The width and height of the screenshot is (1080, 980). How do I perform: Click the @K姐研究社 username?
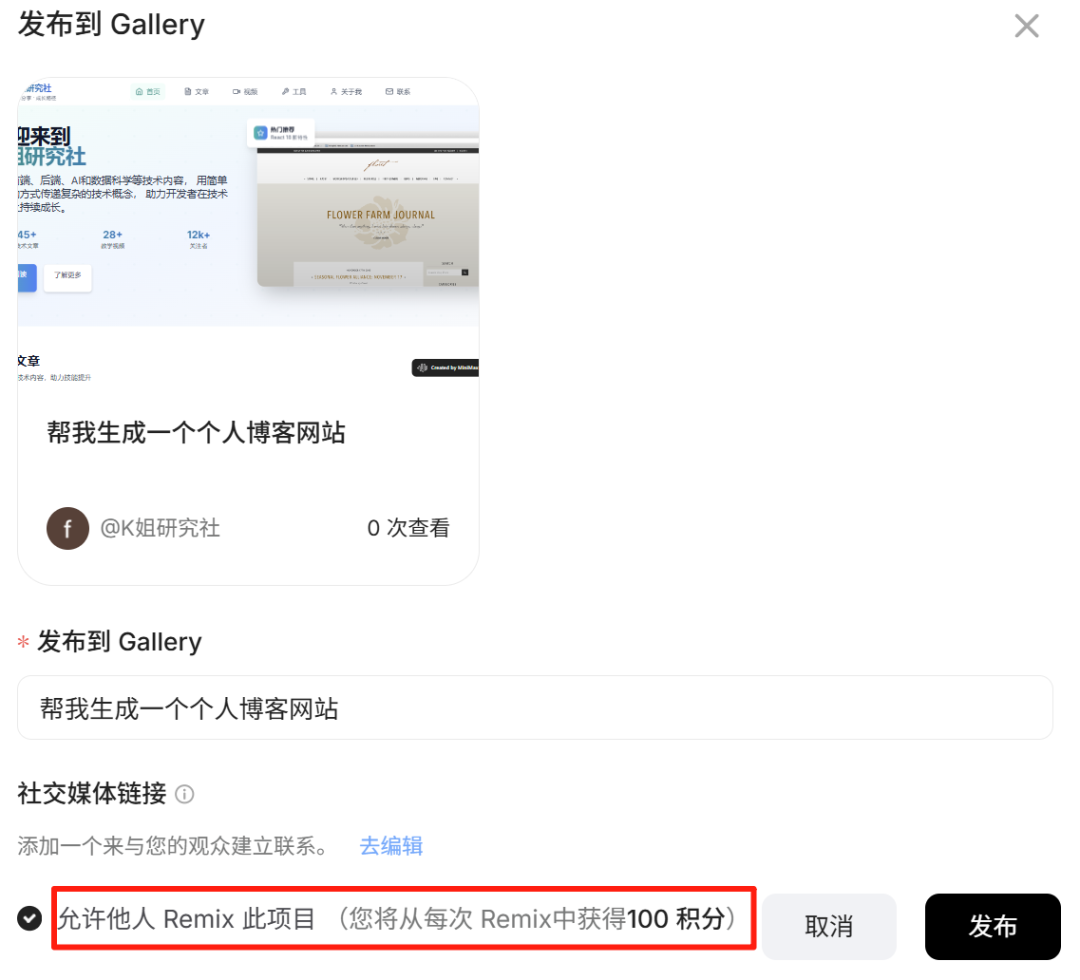tap(160, 528)
